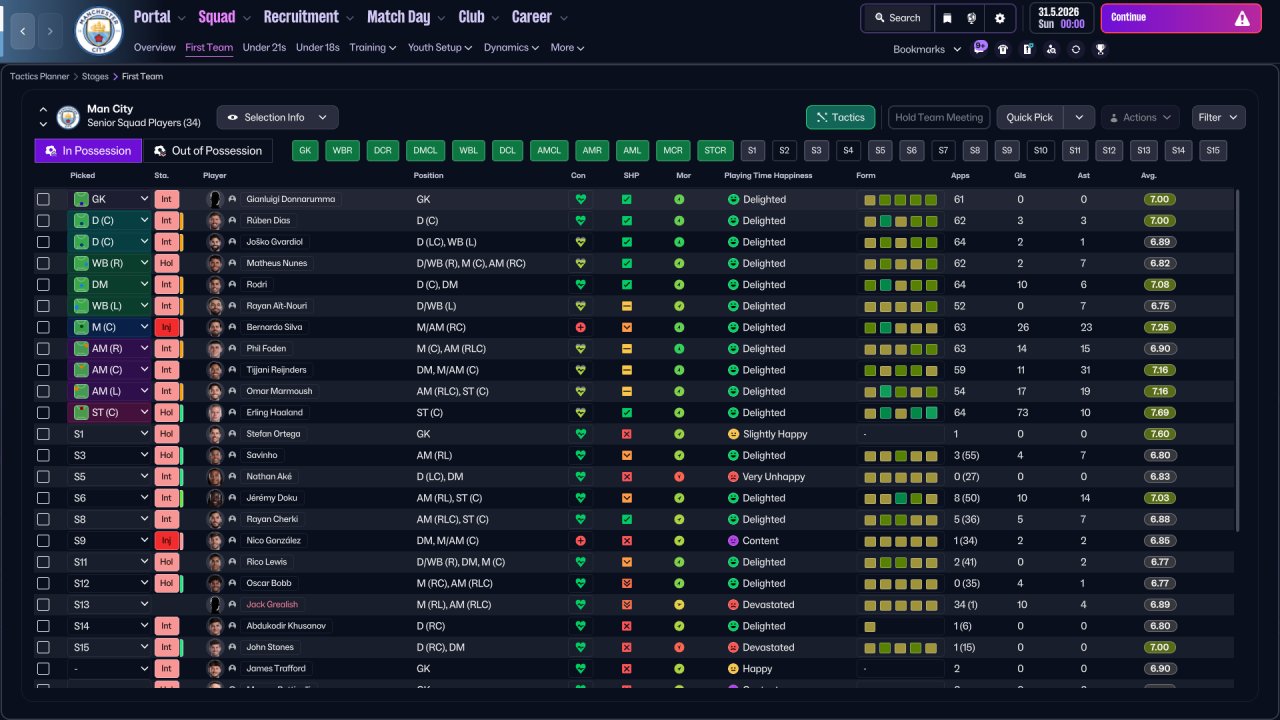
Task: Tick the checkbox for Jack Grealish
Action: coord(43,605)
